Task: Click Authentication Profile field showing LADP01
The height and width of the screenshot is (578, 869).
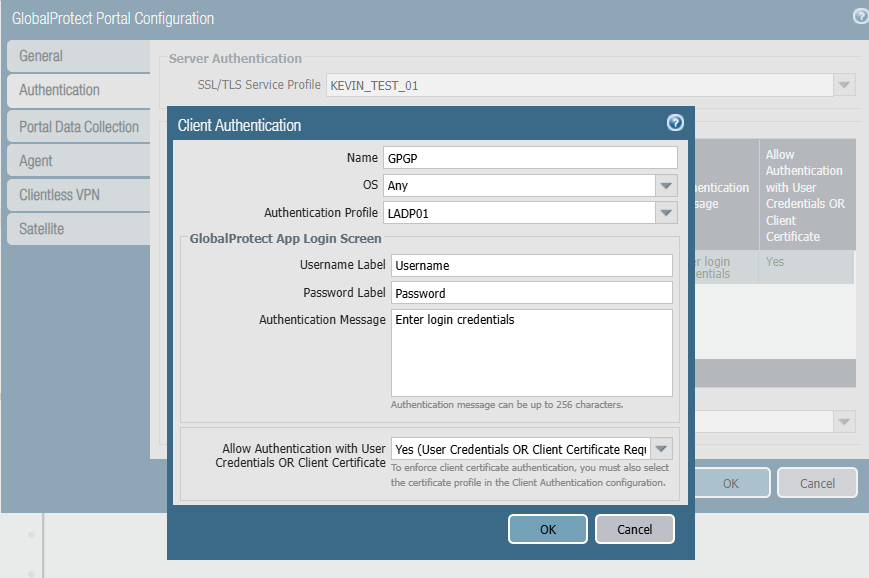Action: click(x=519, y=213)
